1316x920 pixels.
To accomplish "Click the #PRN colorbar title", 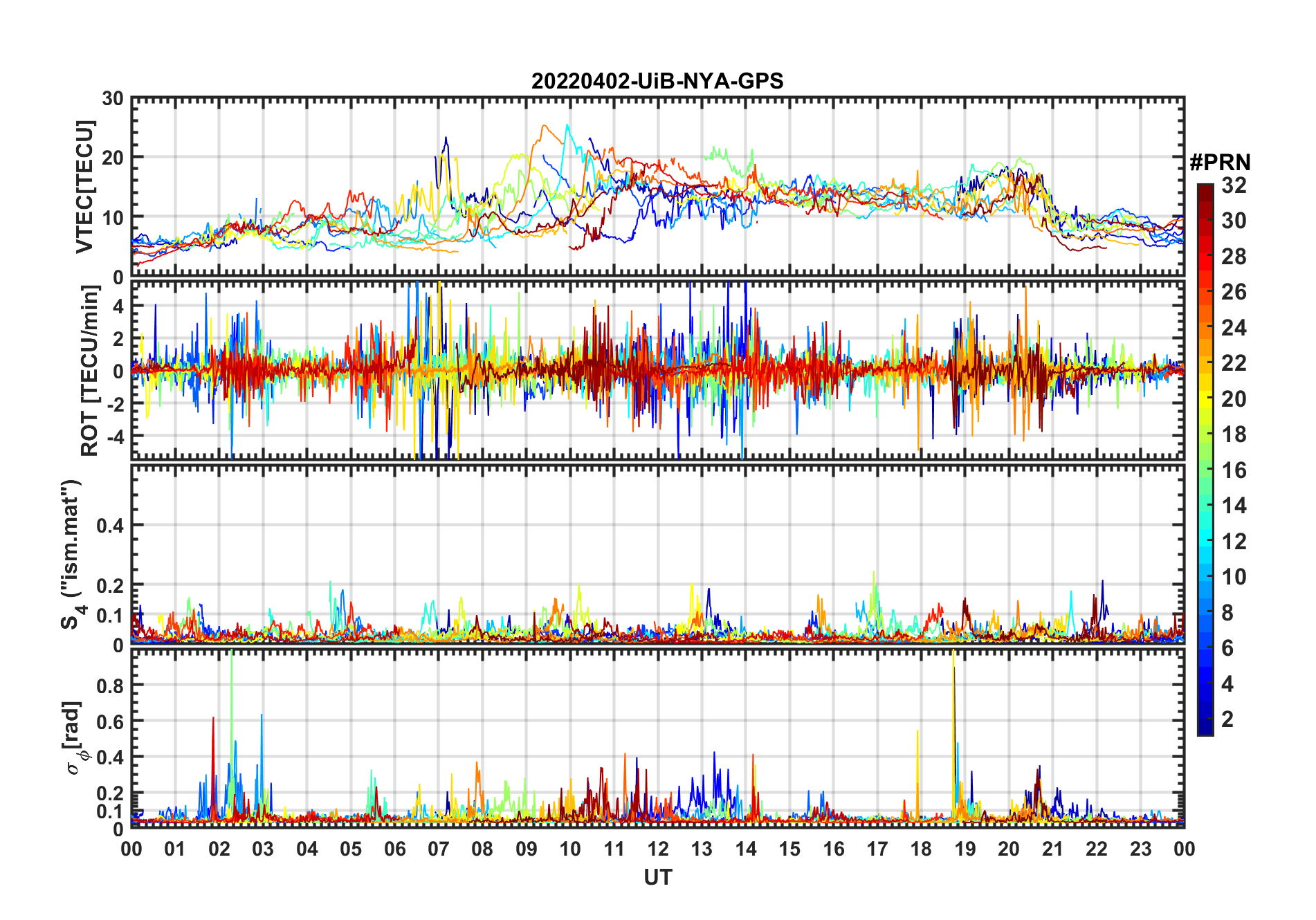I will pos(1220,162).
